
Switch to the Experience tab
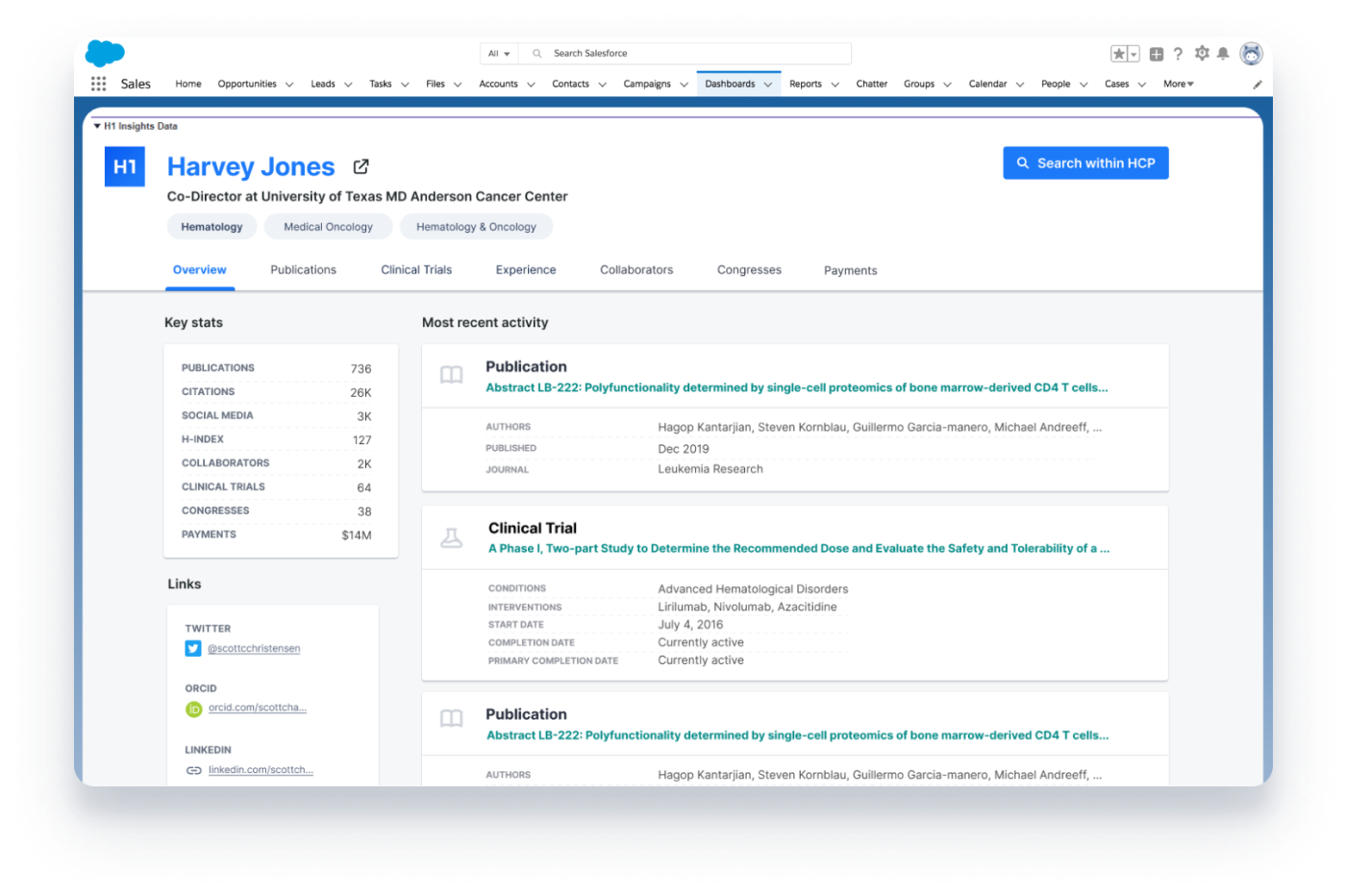coord(526,270)
